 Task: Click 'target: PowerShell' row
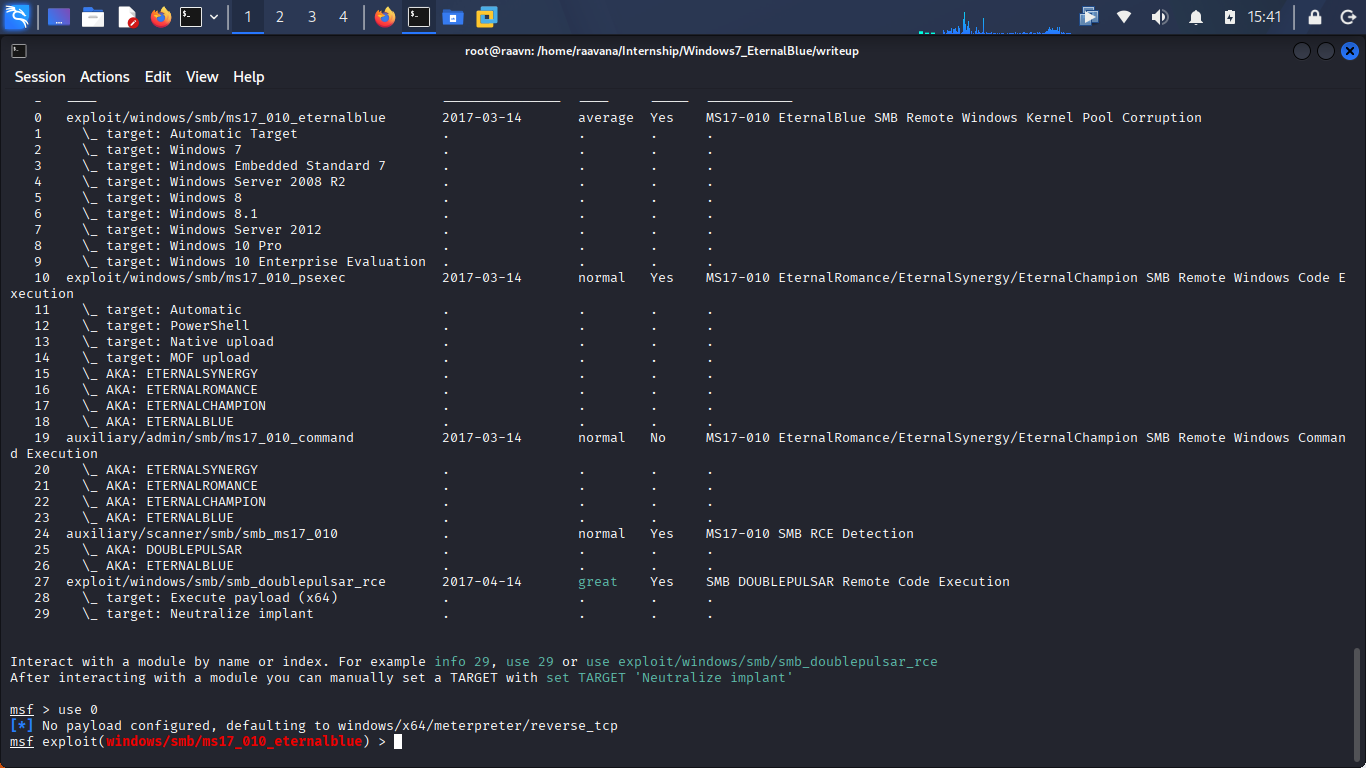[166, 326]
